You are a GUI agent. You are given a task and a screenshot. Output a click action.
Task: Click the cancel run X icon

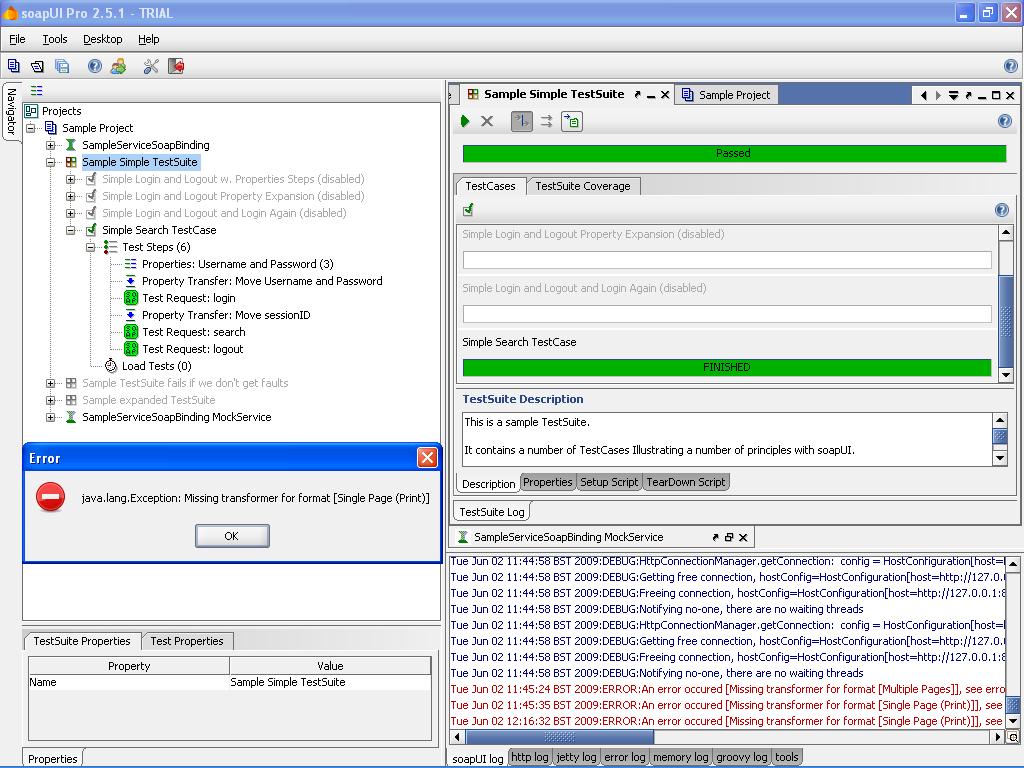[487, 121]
